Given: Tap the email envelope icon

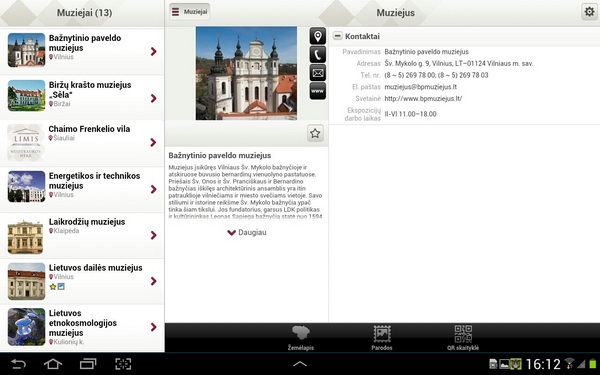Looking at the screenshot, I should pyautogui.click(x=318, y=73).
